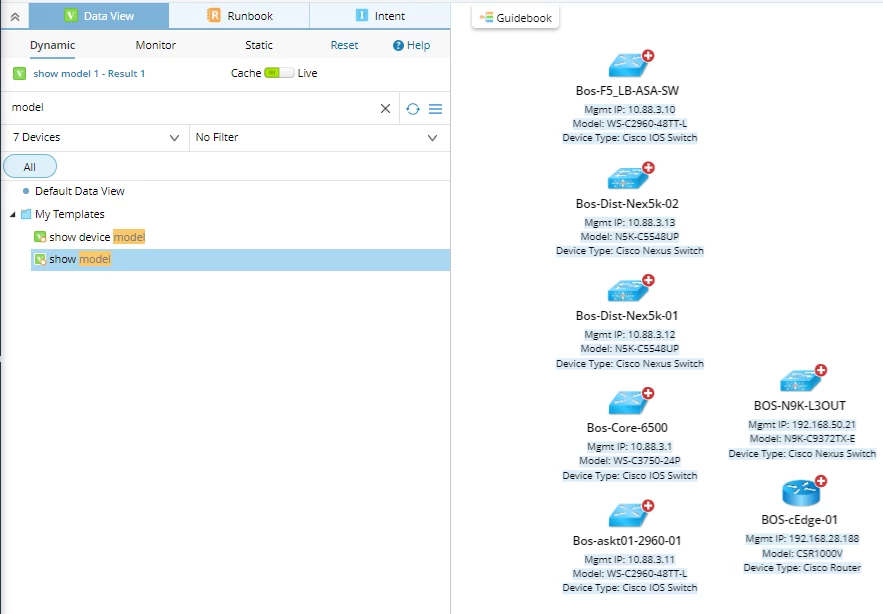This screenshot has width=883, height=614.
Task: Click the Bos-Dist-Nex5k-01 device label
Action: [627, 315]
